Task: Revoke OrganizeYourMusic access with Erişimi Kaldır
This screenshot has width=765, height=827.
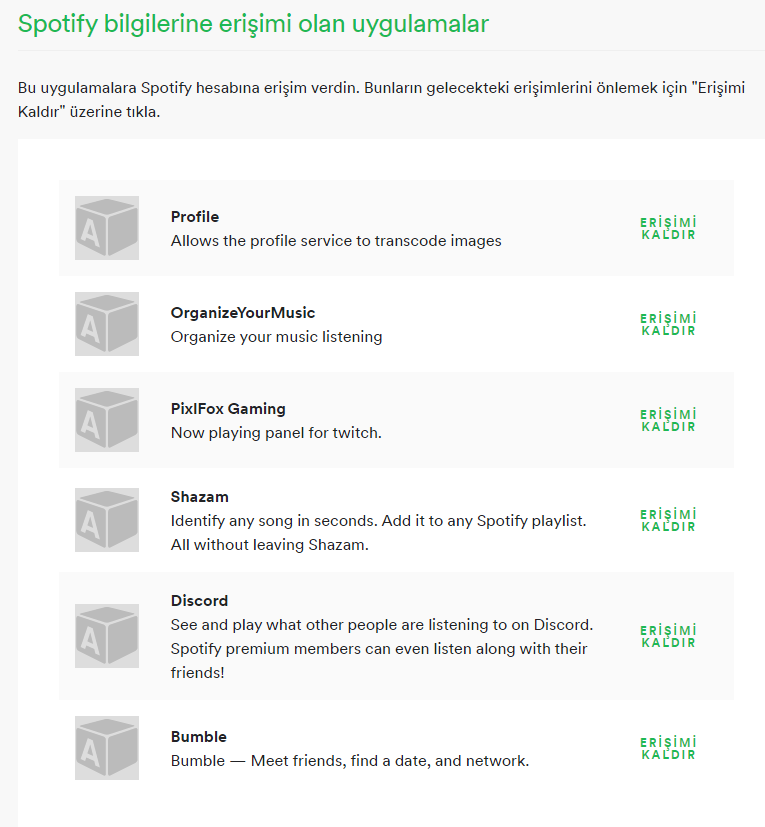Action: (668, 324)
